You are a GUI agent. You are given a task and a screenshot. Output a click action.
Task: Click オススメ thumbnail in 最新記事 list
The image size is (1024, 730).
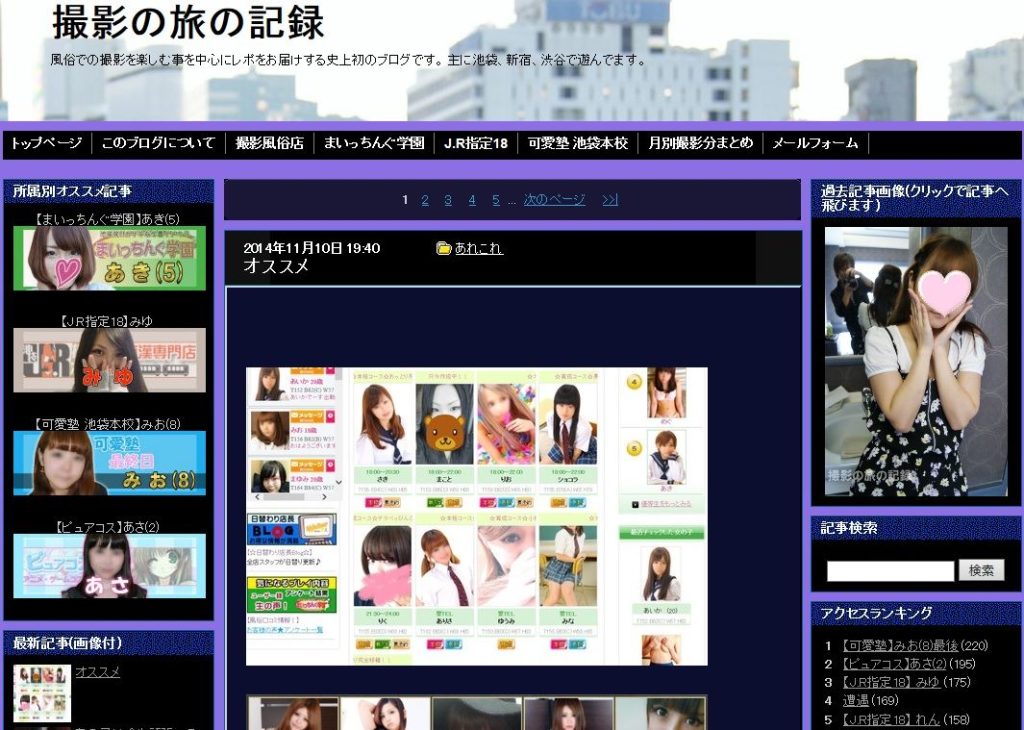tap(42, 693)
